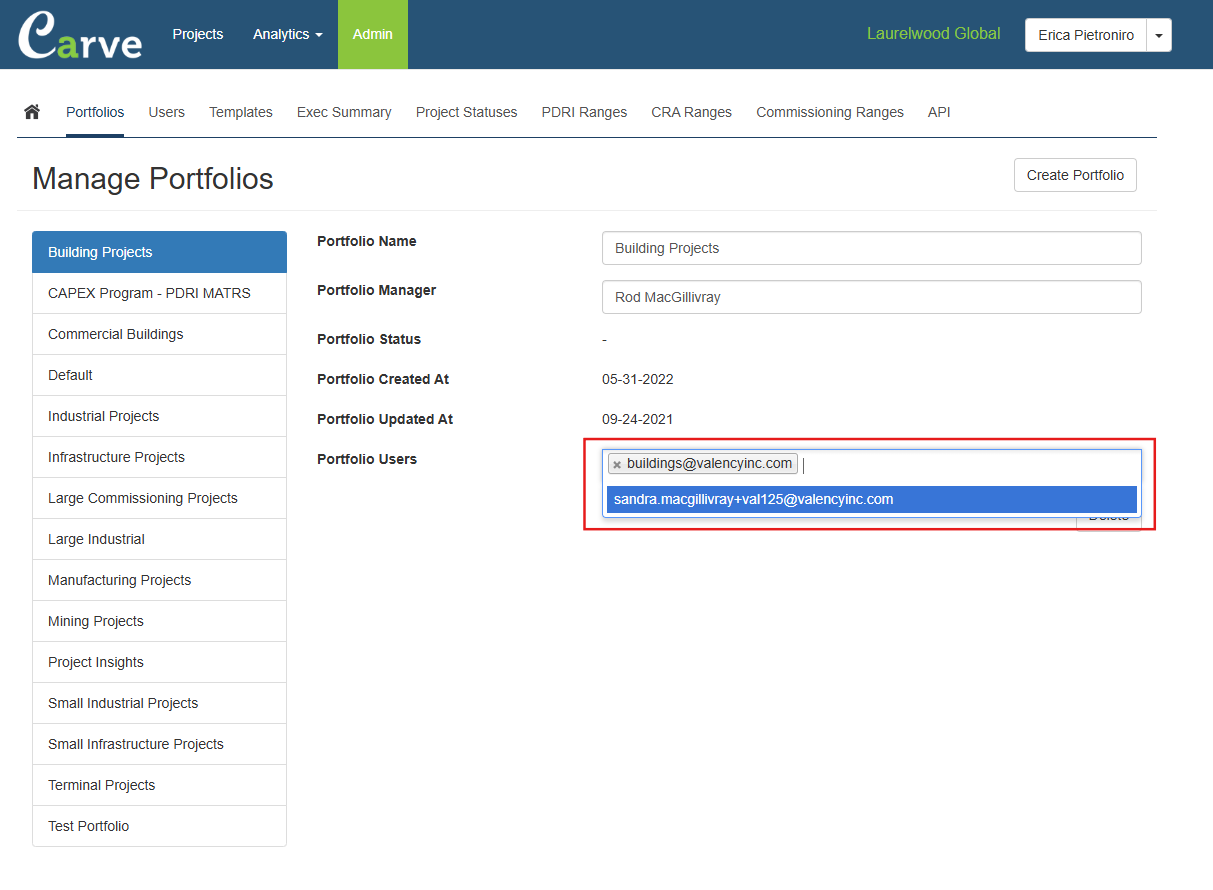Open the Commissioning Ranges tab
The image size is (1213, 890).
(829, 112)
